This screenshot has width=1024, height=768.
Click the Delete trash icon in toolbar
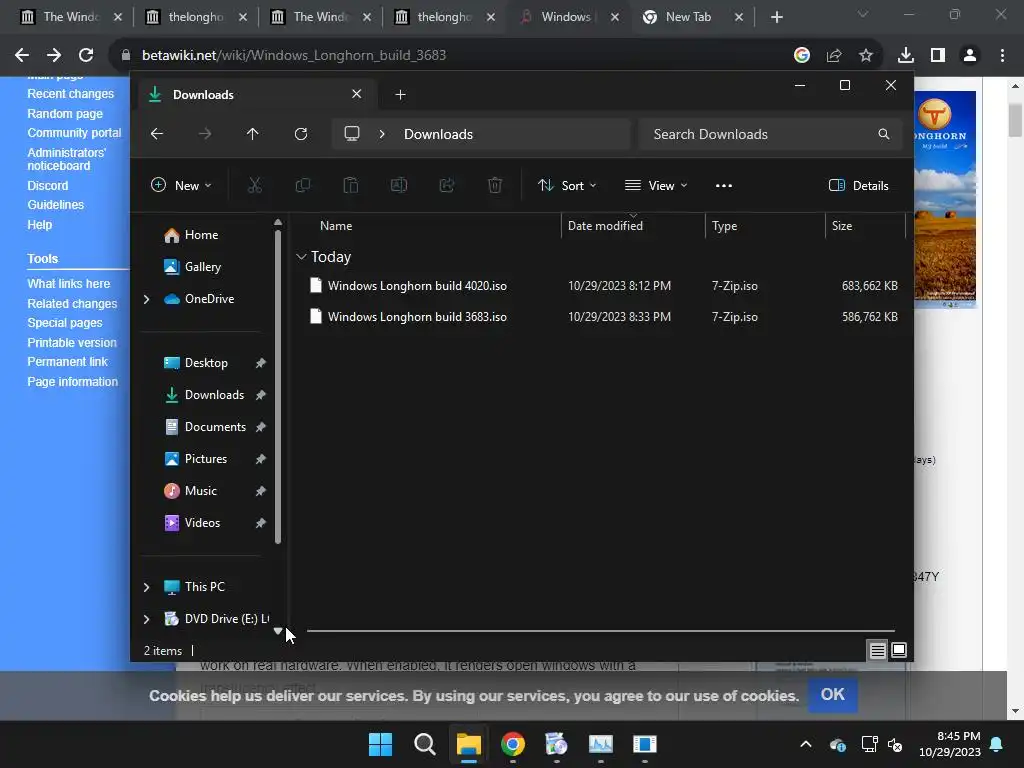tap(495, 185)
